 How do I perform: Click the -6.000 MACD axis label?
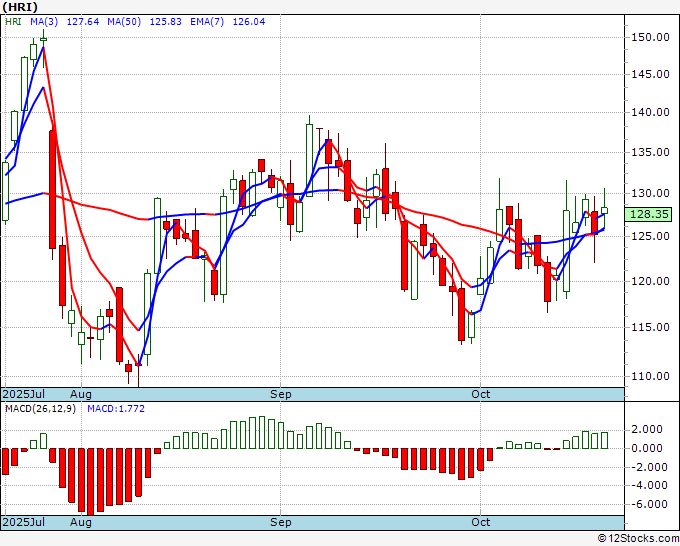[x=647, y=504]
